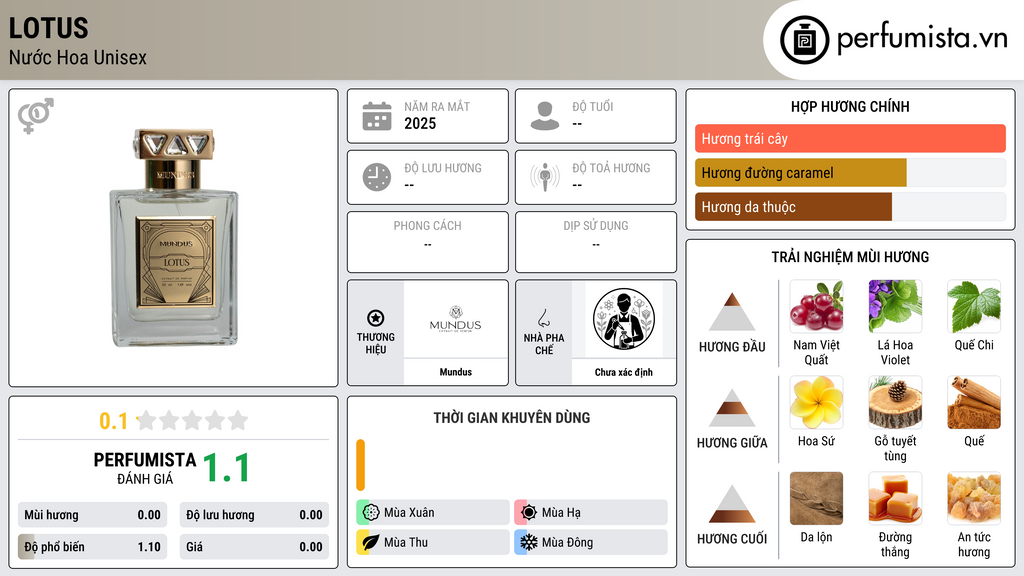Click the Mundus brand name label

click(x=455, y=372)
